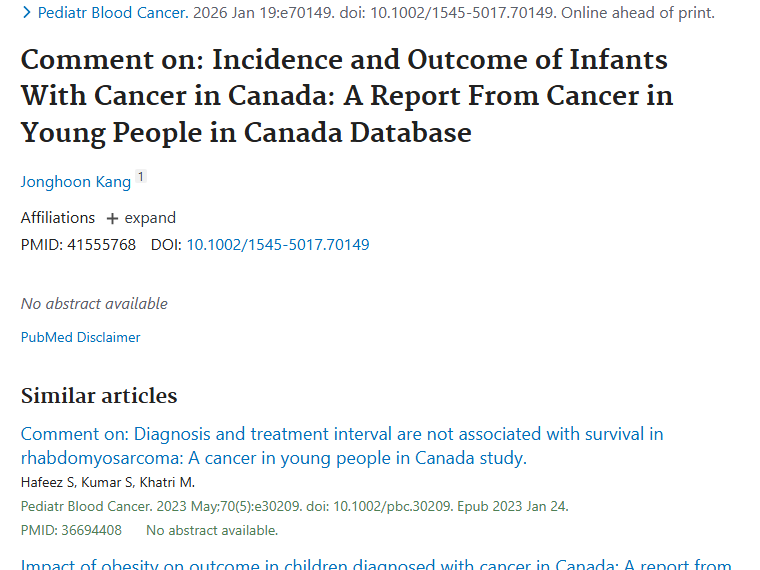
Task: Click affiliation superscript 1 after author name
Action: pyautogui.click(x=141, y=177)
